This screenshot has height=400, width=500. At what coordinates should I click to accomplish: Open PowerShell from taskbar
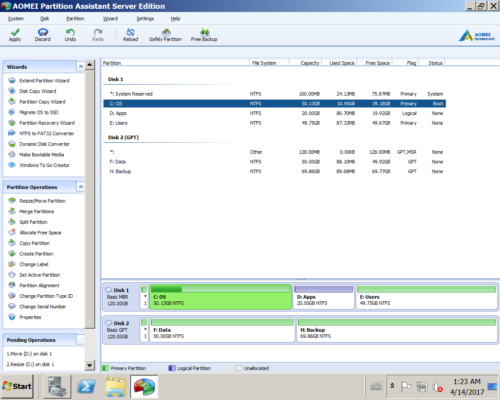point(86,386)
